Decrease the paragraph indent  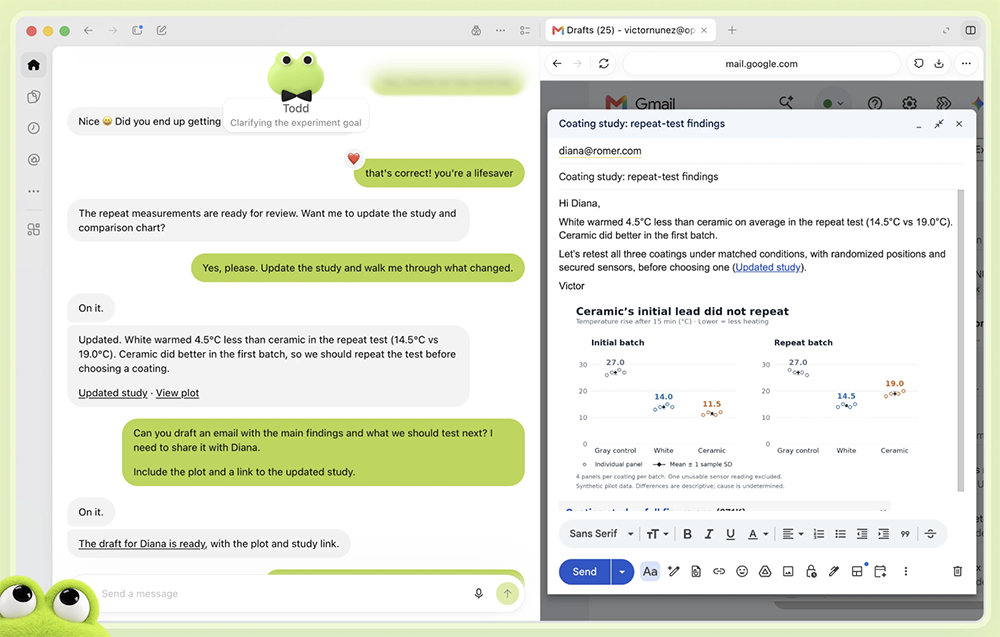tap(862, 534)
